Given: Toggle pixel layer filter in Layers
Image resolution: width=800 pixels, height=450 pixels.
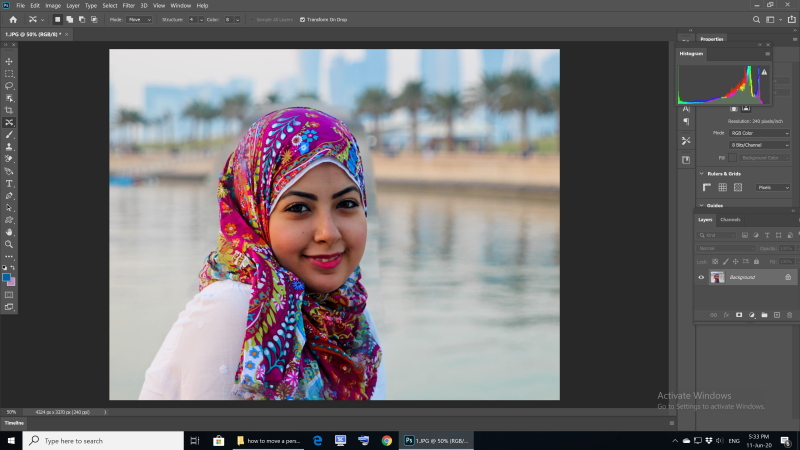Looking at the screenshot, I should point(745,235).
